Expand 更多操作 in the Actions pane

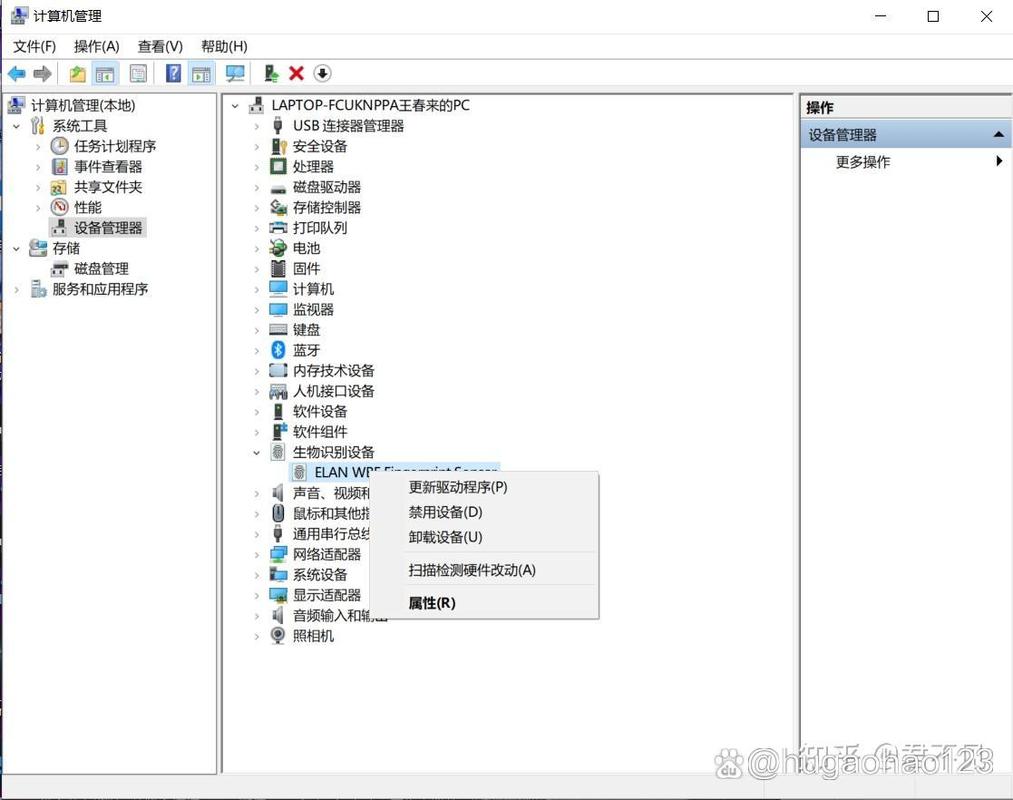coord(861,162)
